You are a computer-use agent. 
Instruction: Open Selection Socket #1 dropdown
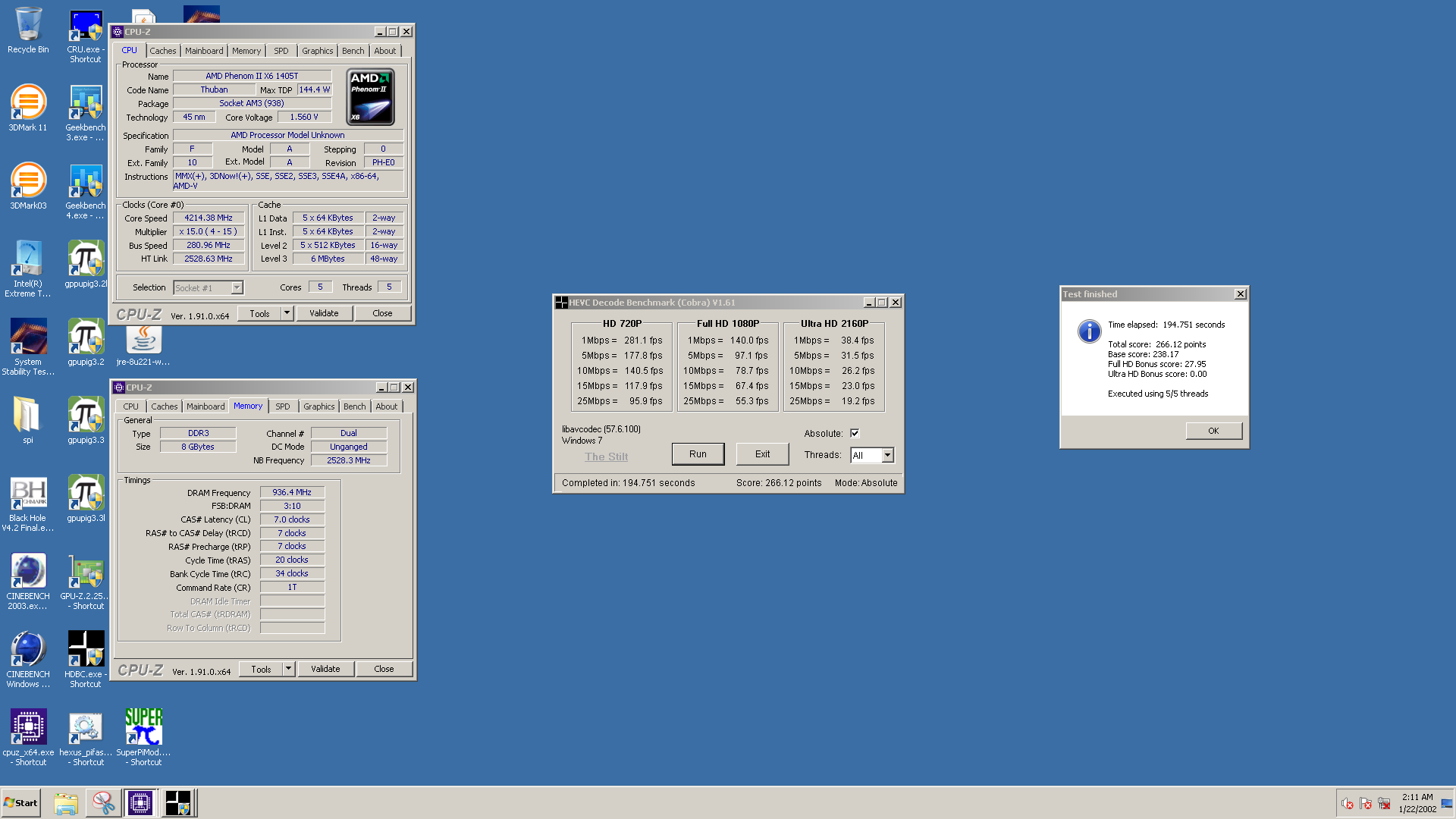click(208, 288)
